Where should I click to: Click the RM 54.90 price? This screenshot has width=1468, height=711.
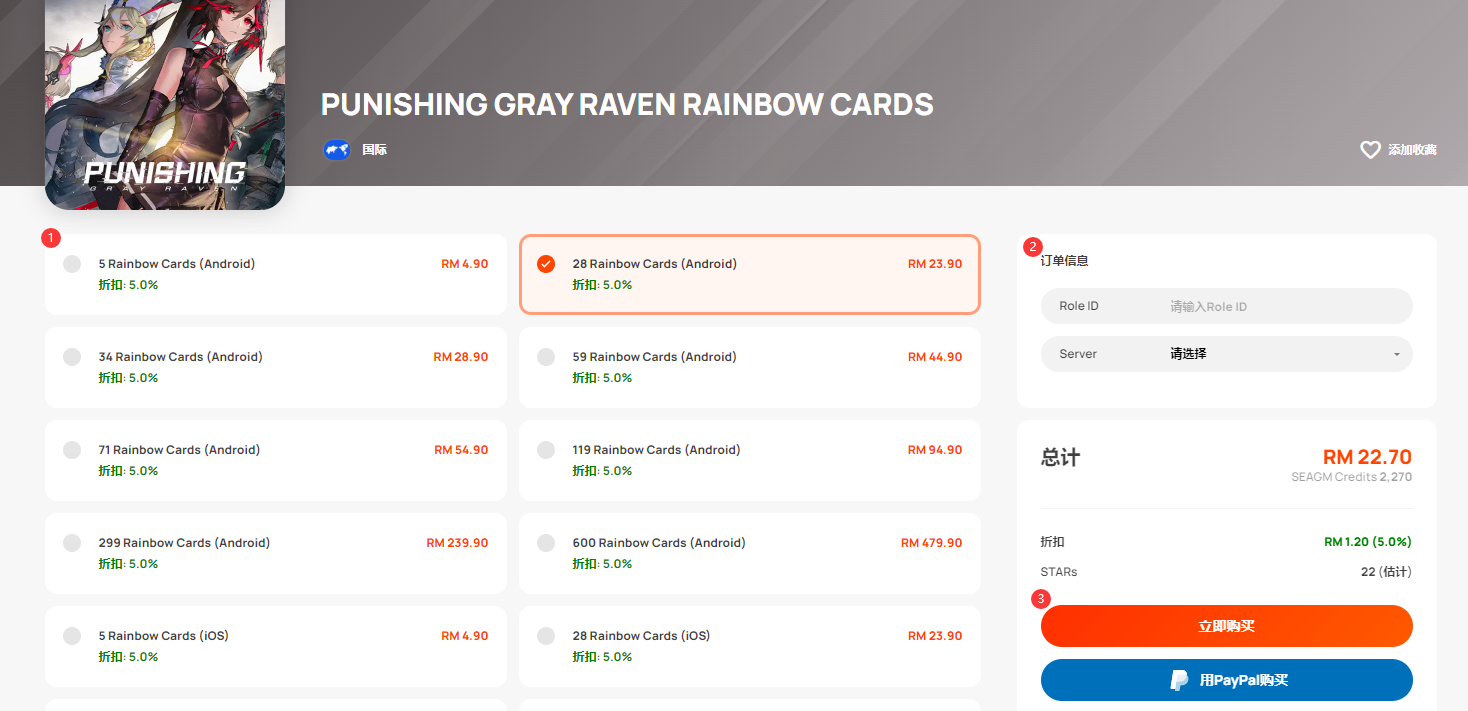pos(461,450)
